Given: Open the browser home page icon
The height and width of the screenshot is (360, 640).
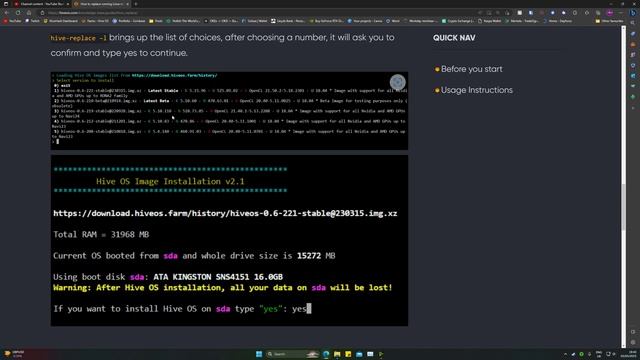Looking at the screenshot, I should [x=29, y=13].
